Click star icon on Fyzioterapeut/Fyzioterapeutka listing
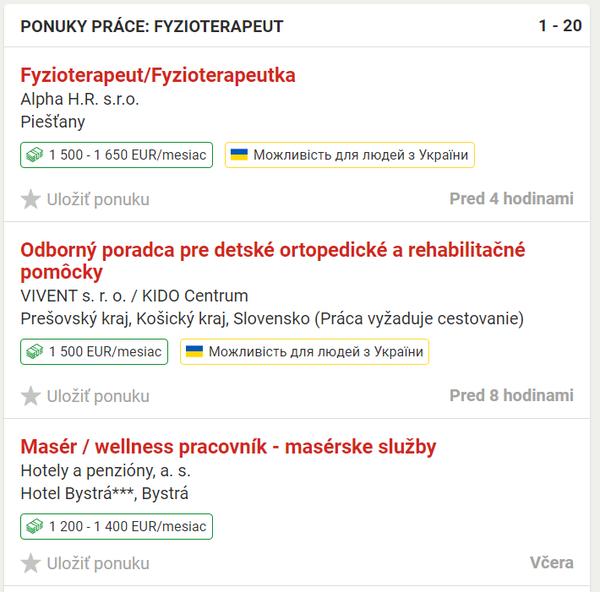Image resolution: width=600 pixels, height=592 pixels. [x=31, y=199]
